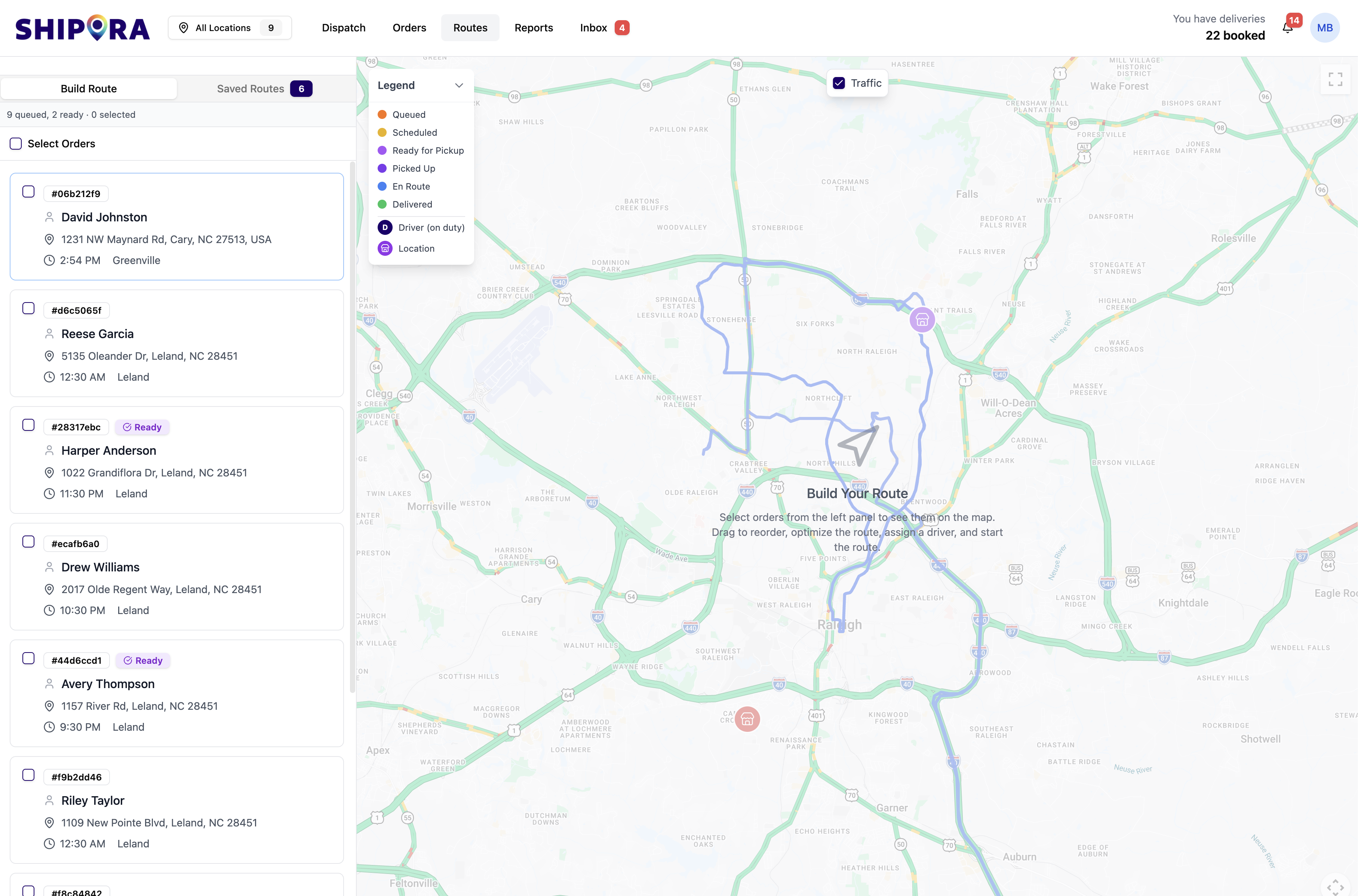Click the order list vertical scrollbar
The image size is (1358, 896).
[x=353, y=427]
